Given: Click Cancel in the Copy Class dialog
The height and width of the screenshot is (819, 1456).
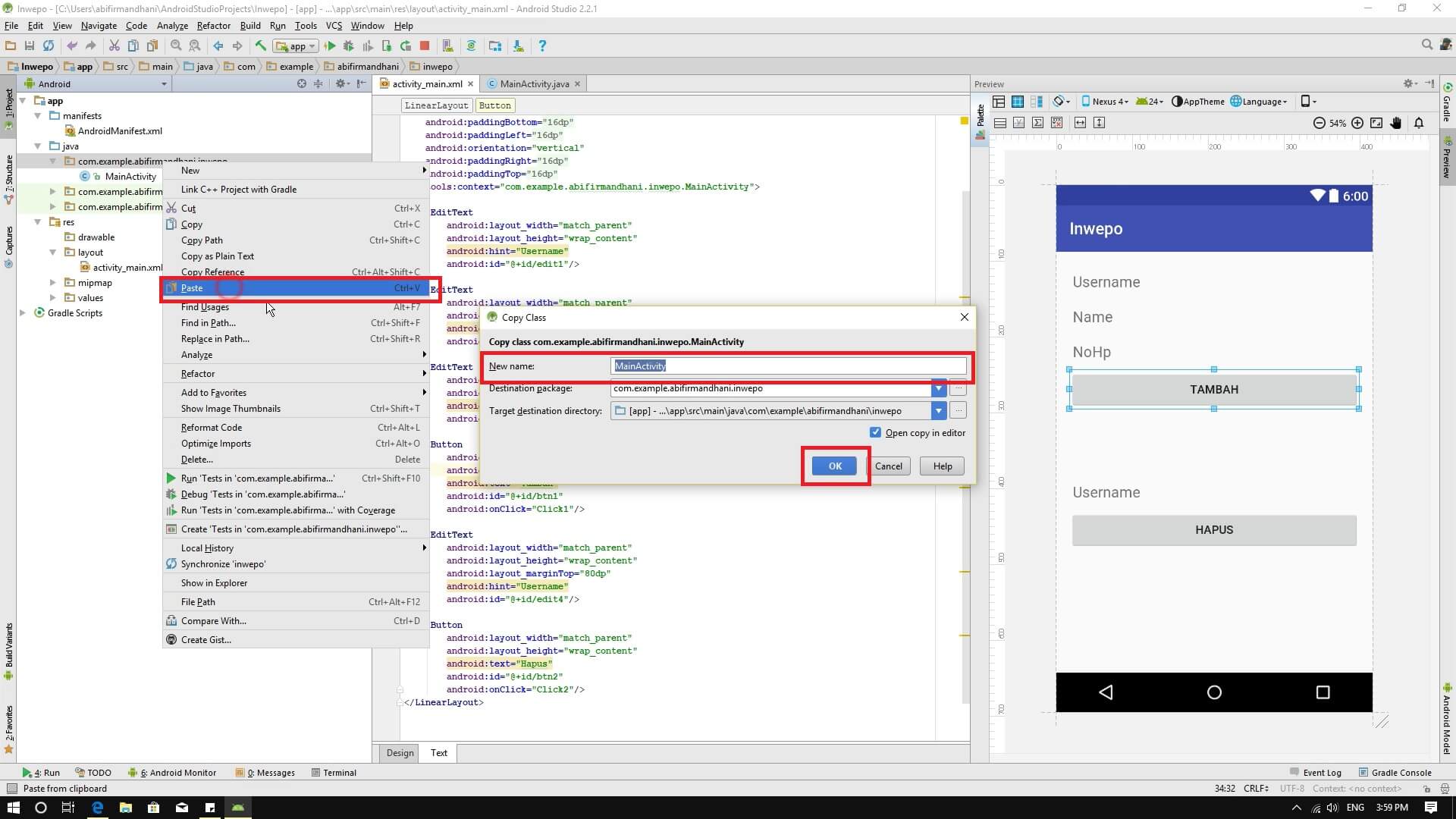Looking at the screenshot, I should [888, 466].
